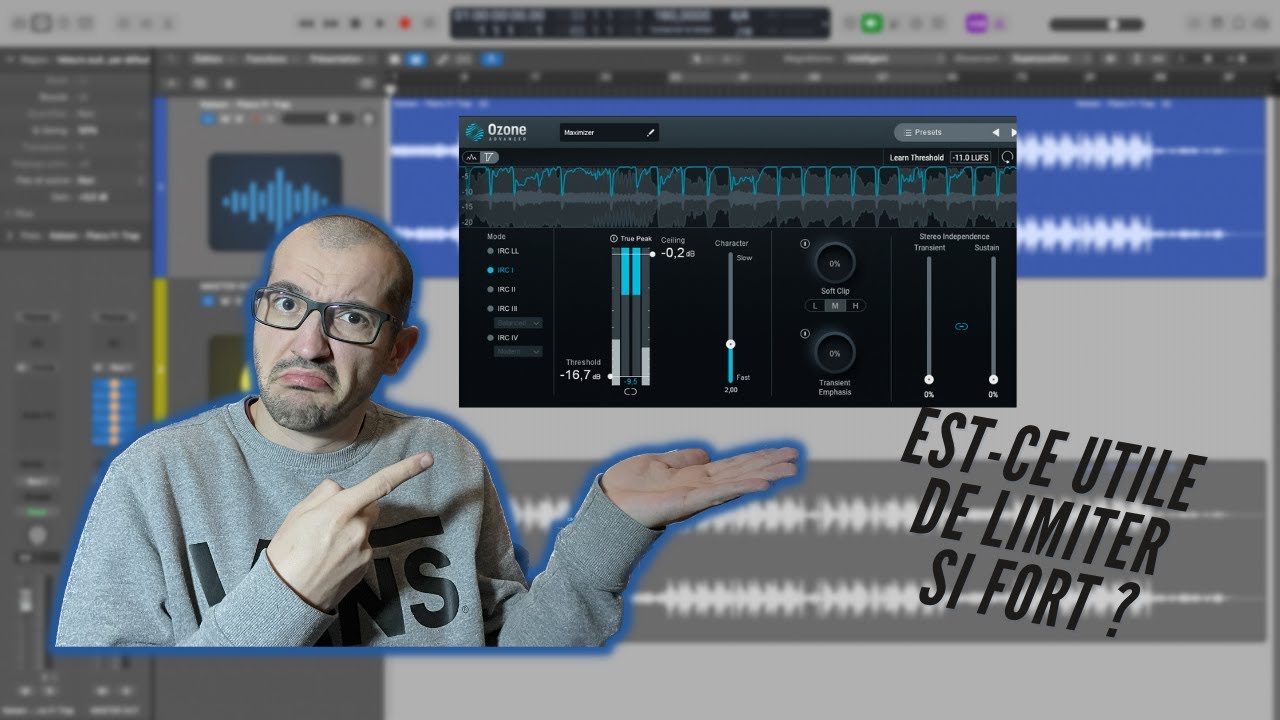Select IRC I mode

coord(501,270)
